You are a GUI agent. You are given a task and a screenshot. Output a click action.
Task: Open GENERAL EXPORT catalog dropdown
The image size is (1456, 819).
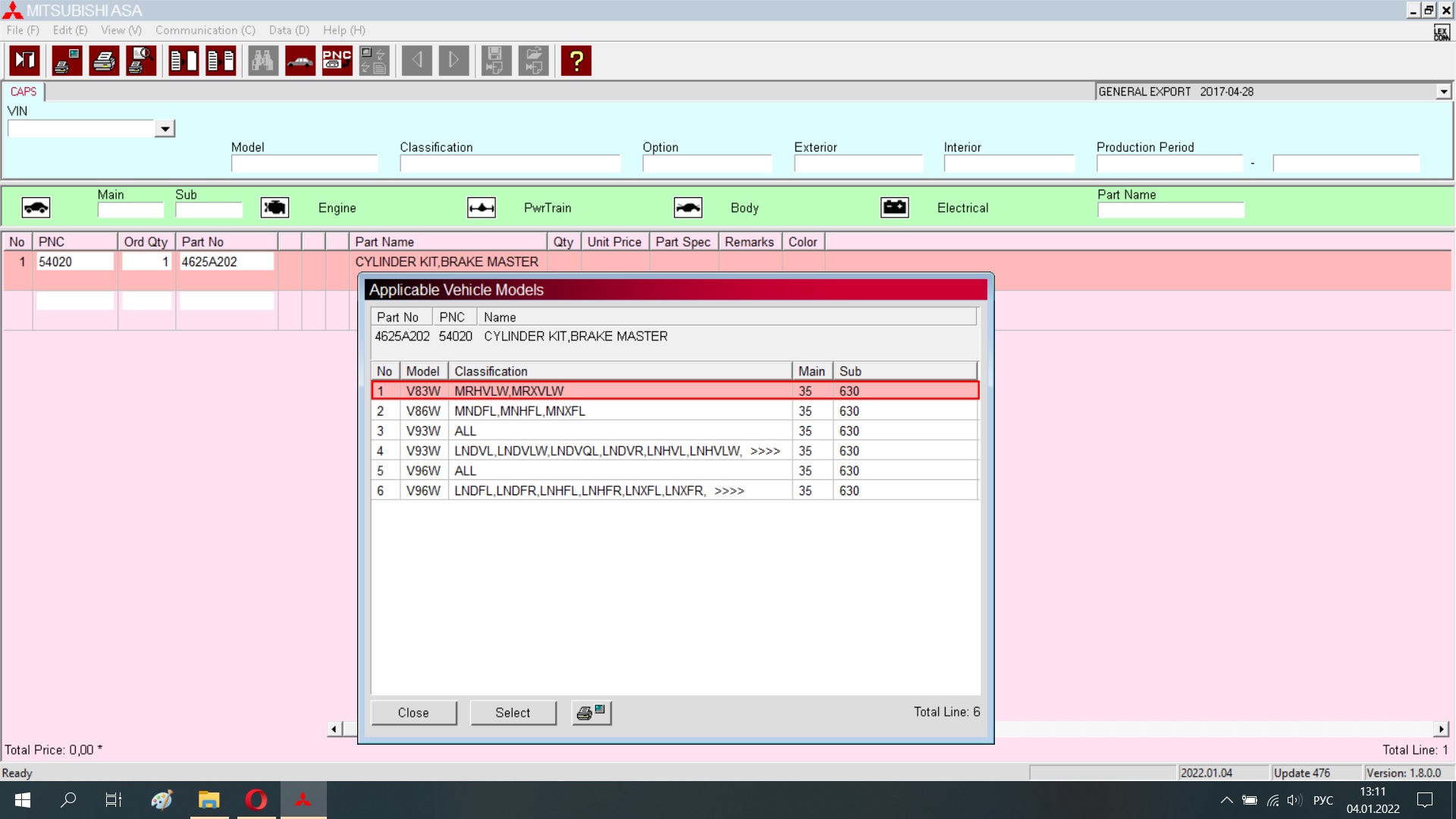1443,92
